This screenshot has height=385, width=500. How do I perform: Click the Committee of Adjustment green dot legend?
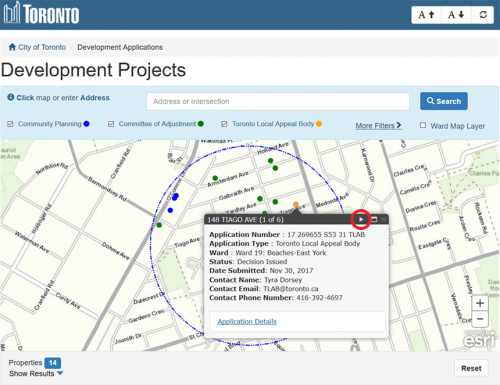(201, 124)
